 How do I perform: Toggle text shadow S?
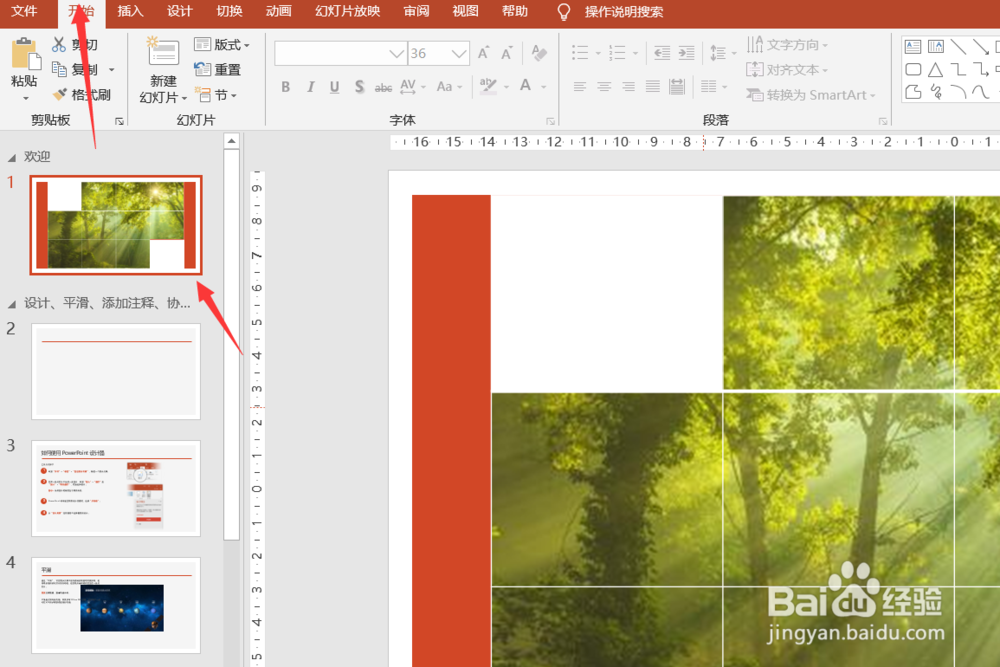click(359, 87)
